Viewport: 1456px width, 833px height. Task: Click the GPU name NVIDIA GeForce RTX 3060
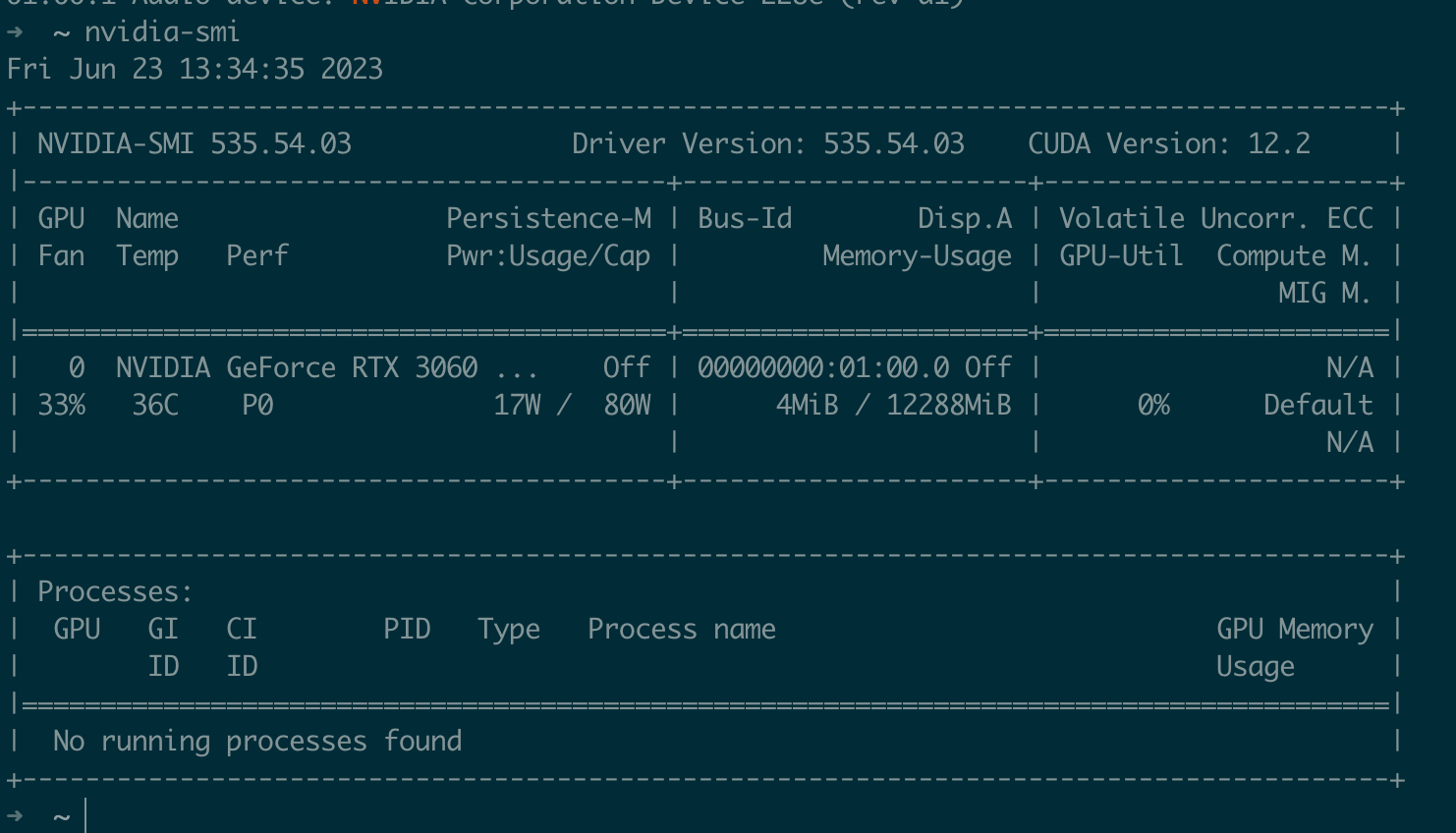click(x=297, y=368)
